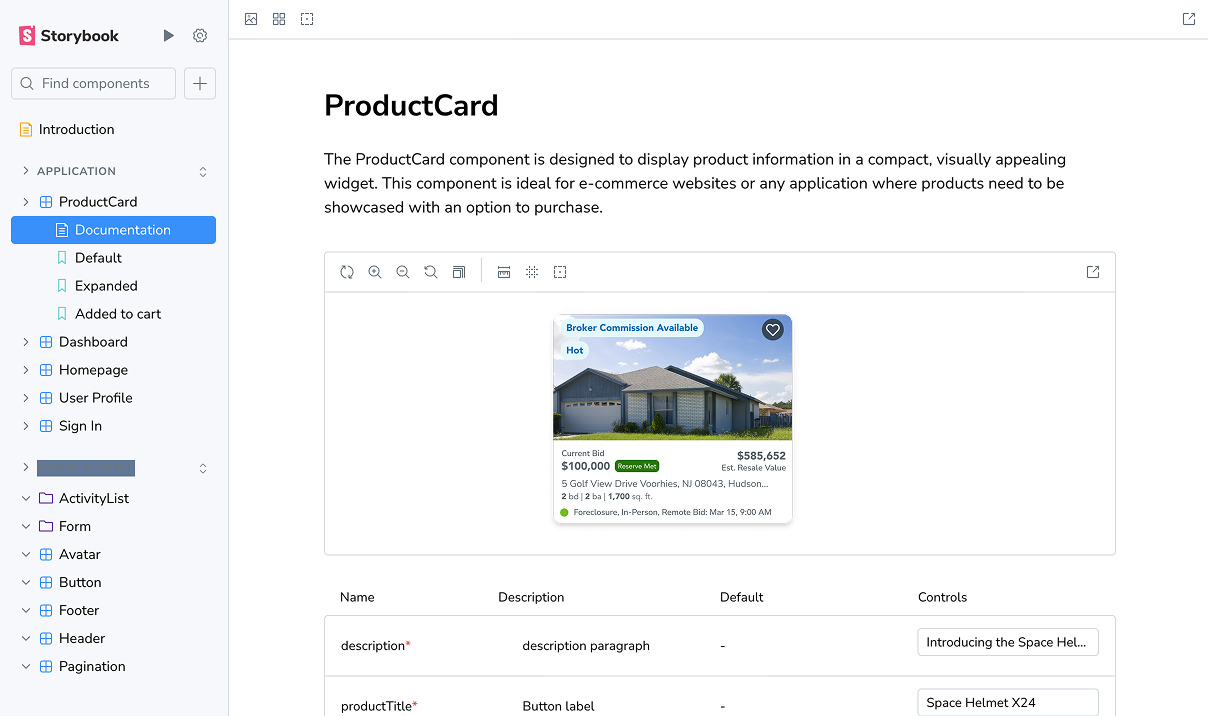This screenshot has height=716, width=1208.
Task: Click the play icon beside Storybook logo
Action: point(168,36)
